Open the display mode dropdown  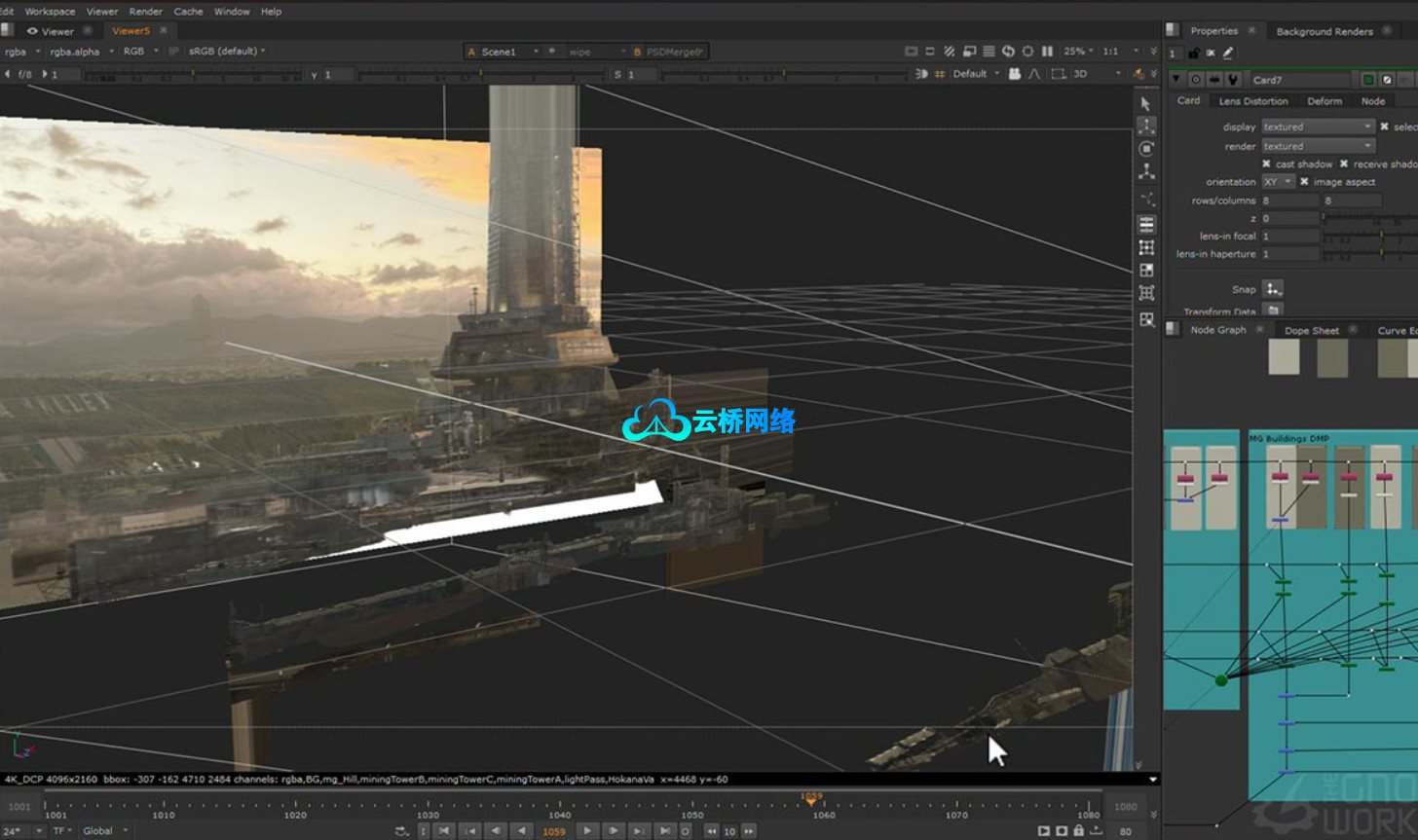[1318, 127]
